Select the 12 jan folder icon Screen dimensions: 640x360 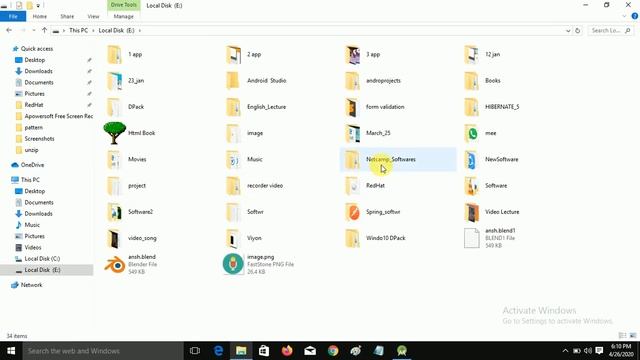click(x=471, y=55)
